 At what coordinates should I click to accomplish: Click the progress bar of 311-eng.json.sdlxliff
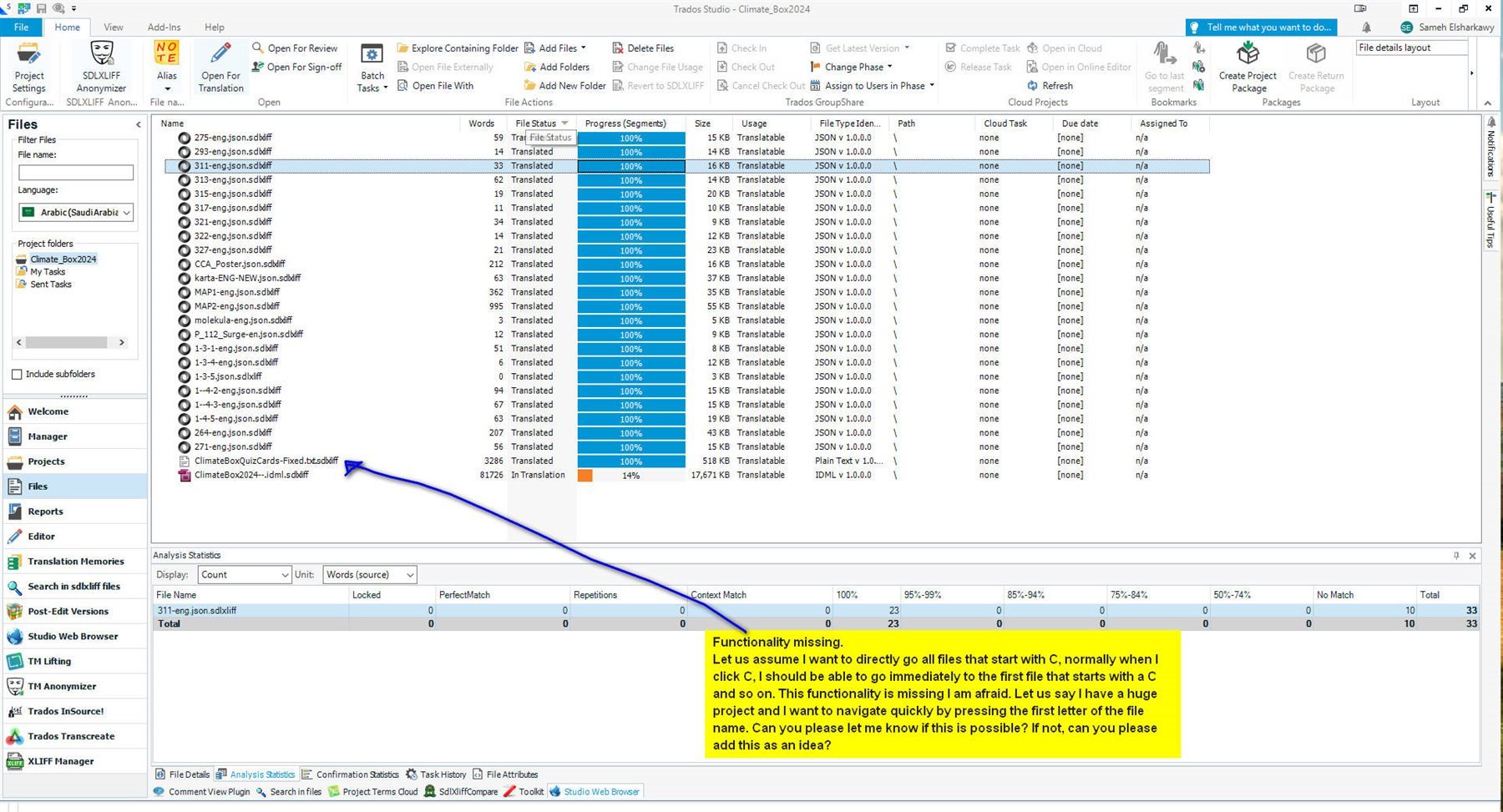click(631, 166)
